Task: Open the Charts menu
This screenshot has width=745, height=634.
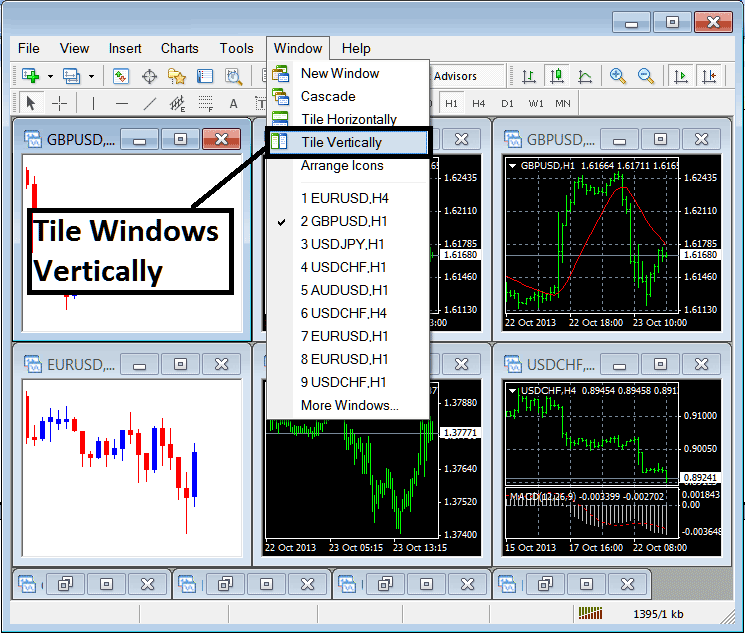Action: pyautogui.click(x=180, y=48)
